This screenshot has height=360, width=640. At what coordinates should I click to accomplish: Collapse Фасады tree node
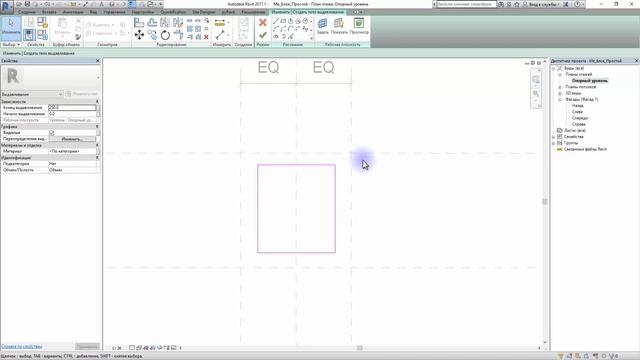[560, 99]
